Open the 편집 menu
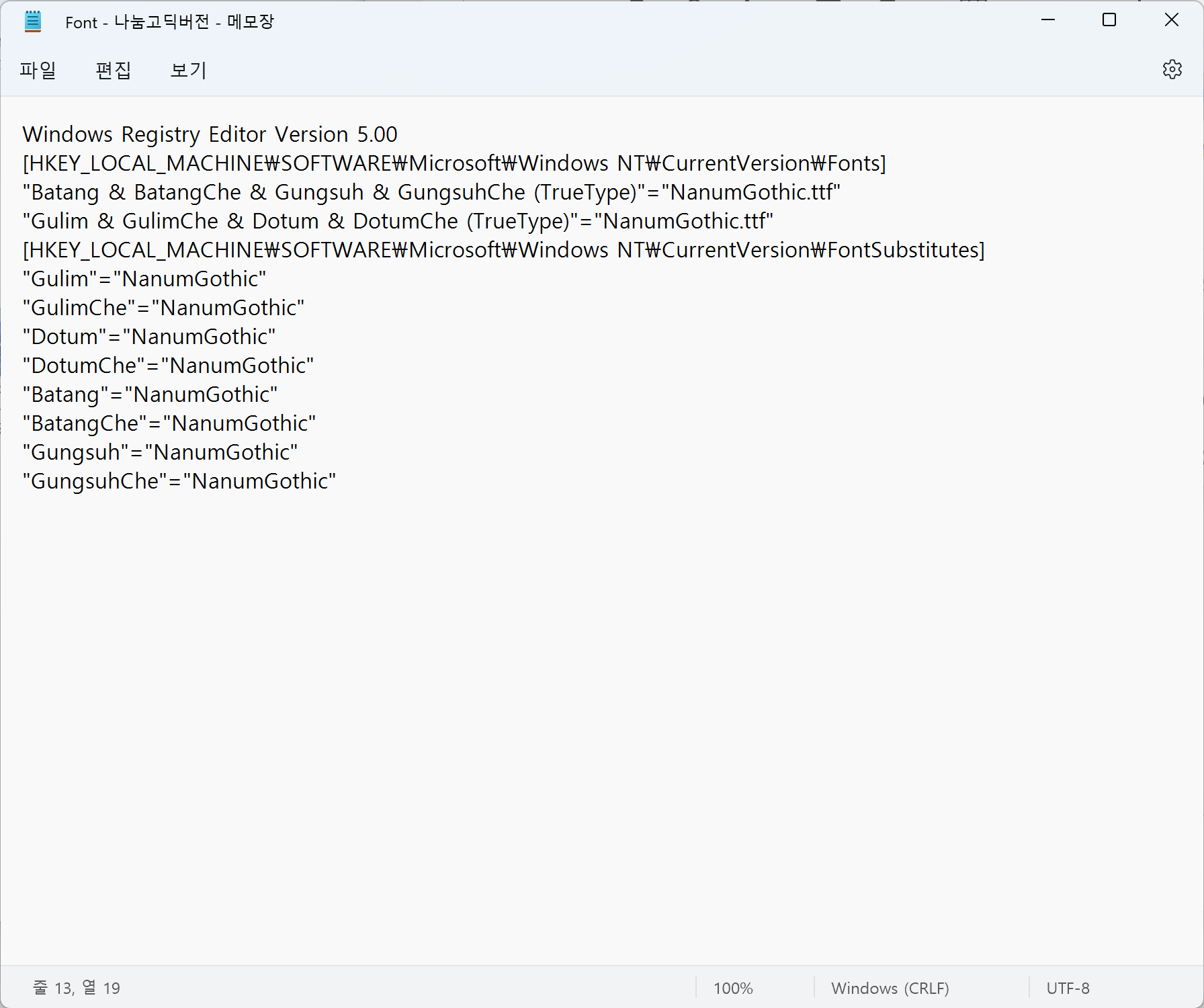1204x1008 pixels. tap(113, 70)
